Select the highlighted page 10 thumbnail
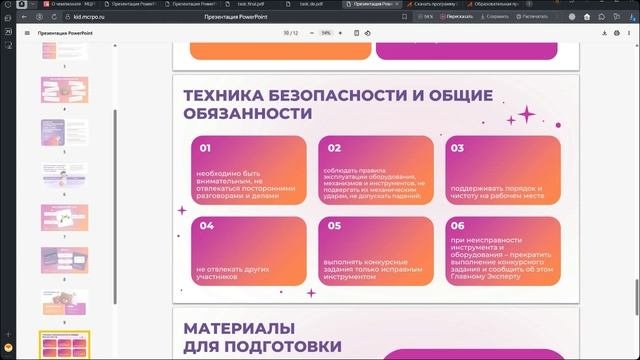This screenshot has height=360, width=640. 64,345
